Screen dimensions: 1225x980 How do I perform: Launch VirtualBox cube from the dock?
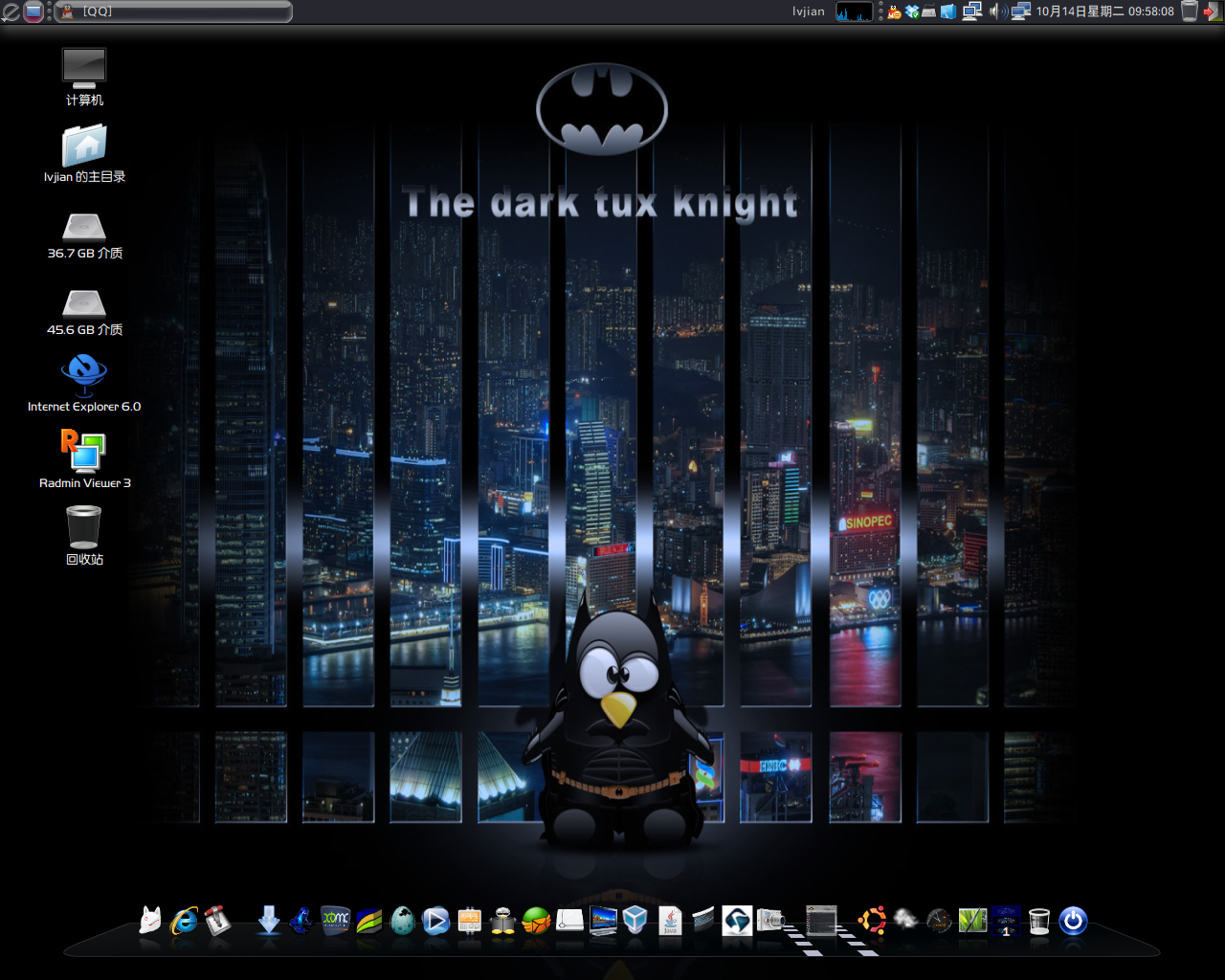tap(635, 921)
